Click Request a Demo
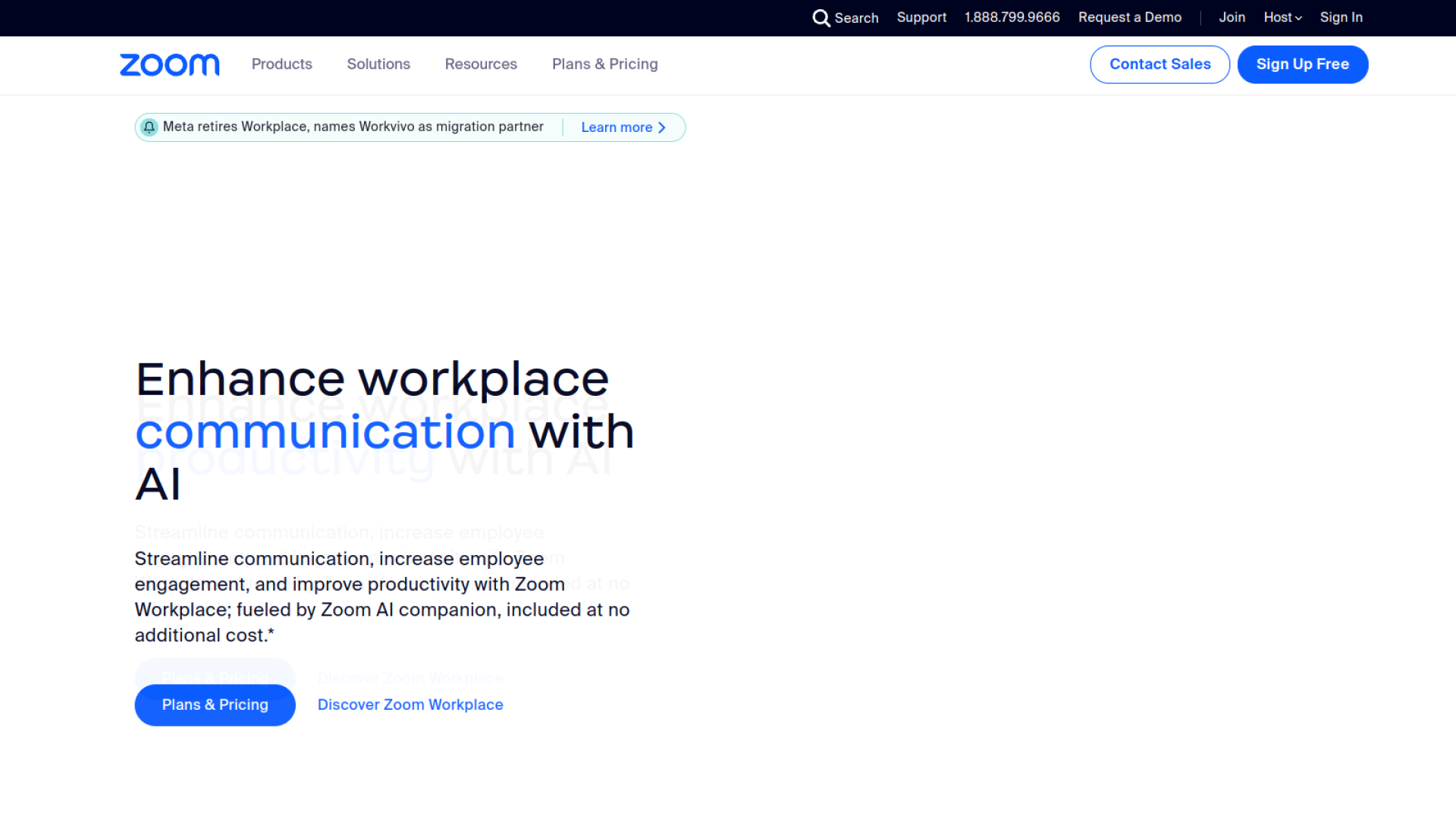The height and width of the screenshot is (819, 1456). (1129, 17)
